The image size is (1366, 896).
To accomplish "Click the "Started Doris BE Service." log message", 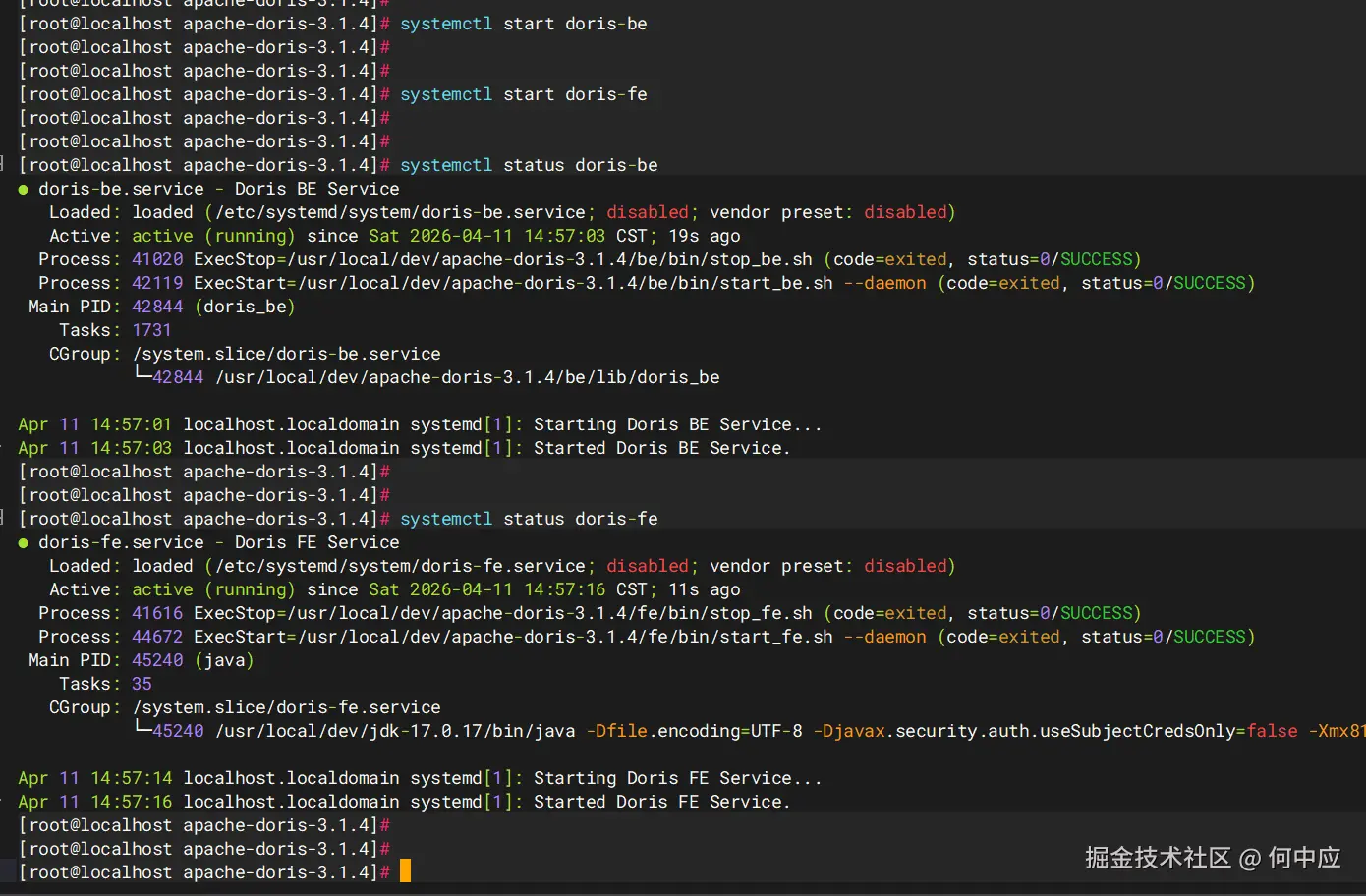I will pos(661,448).
